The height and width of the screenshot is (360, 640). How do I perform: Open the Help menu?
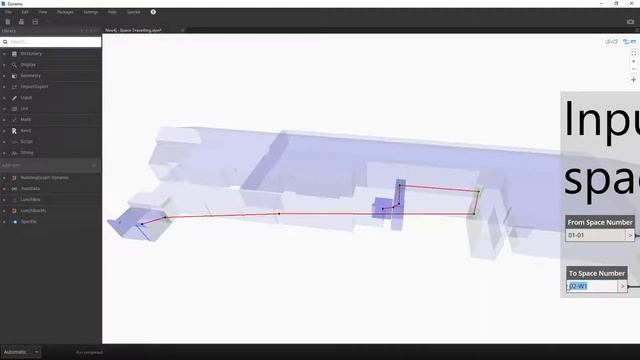(112, 12)
